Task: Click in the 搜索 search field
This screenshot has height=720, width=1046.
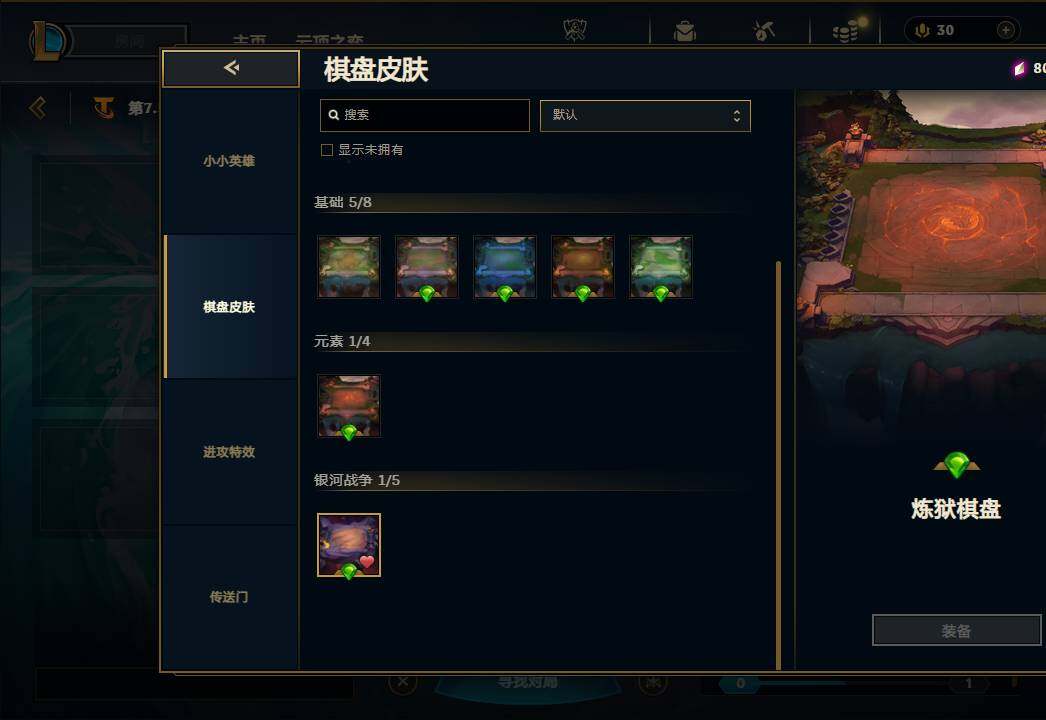Action: 425,115
